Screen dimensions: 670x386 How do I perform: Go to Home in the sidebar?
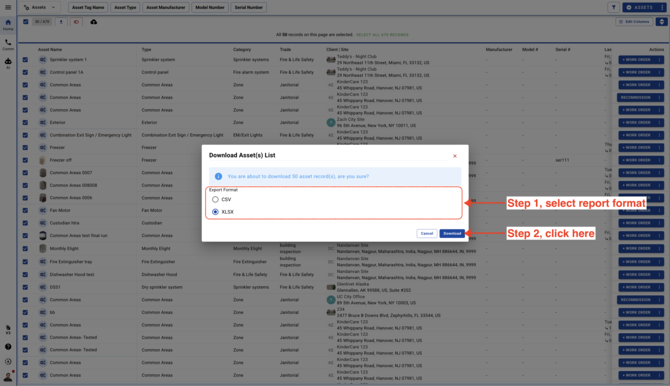[8, 25]
